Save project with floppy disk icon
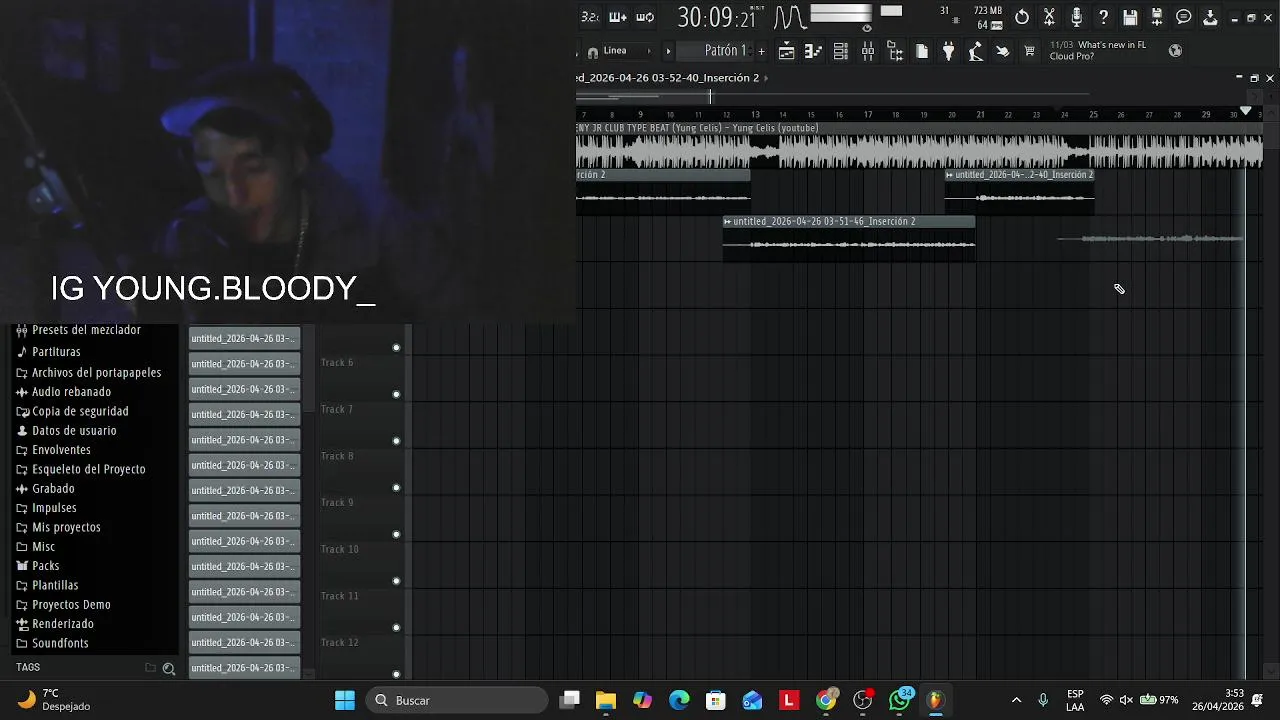This screenshot has height=720, width=1280. click(1130, 17)
